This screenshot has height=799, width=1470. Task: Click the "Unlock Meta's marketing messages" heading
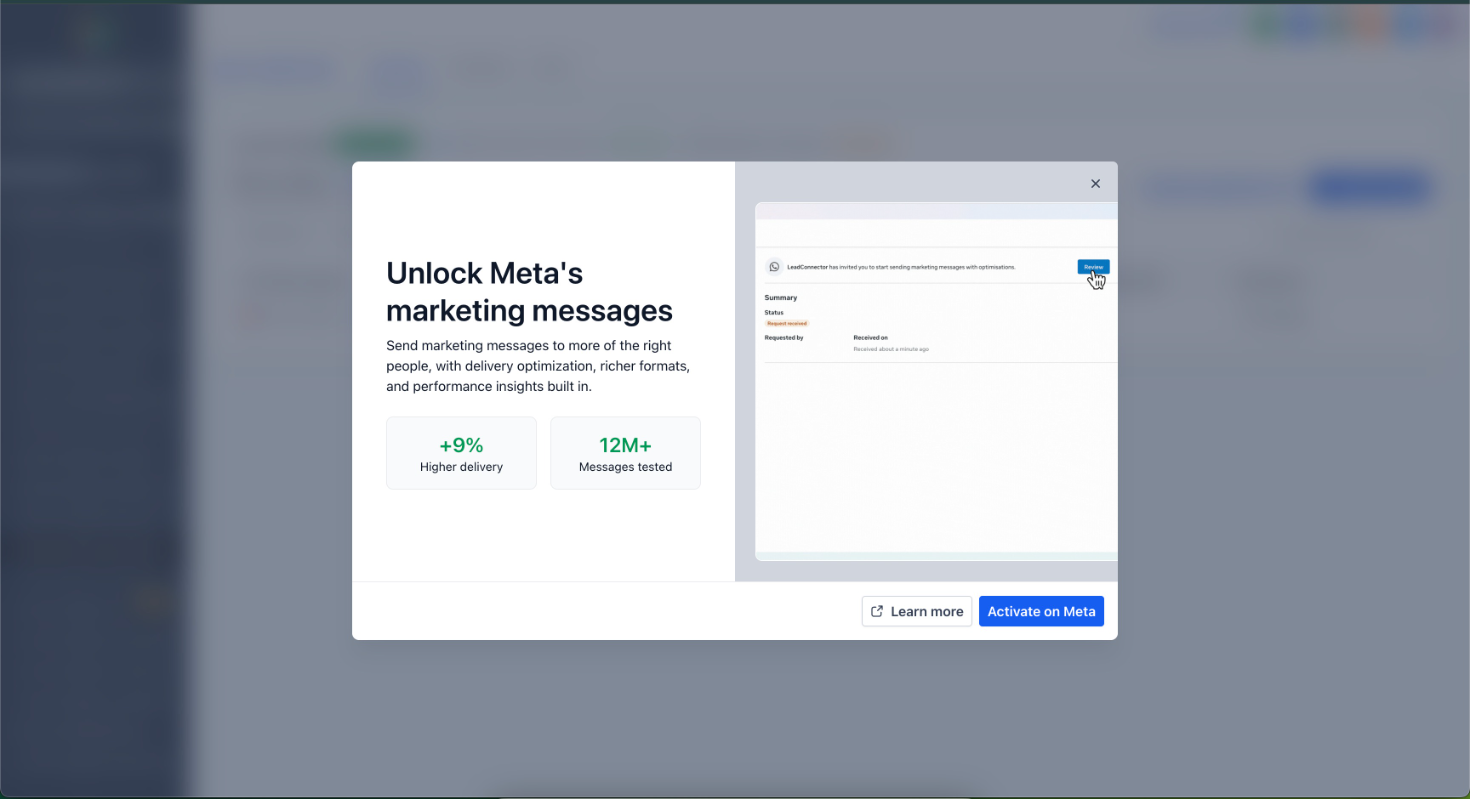click(529, 291)
